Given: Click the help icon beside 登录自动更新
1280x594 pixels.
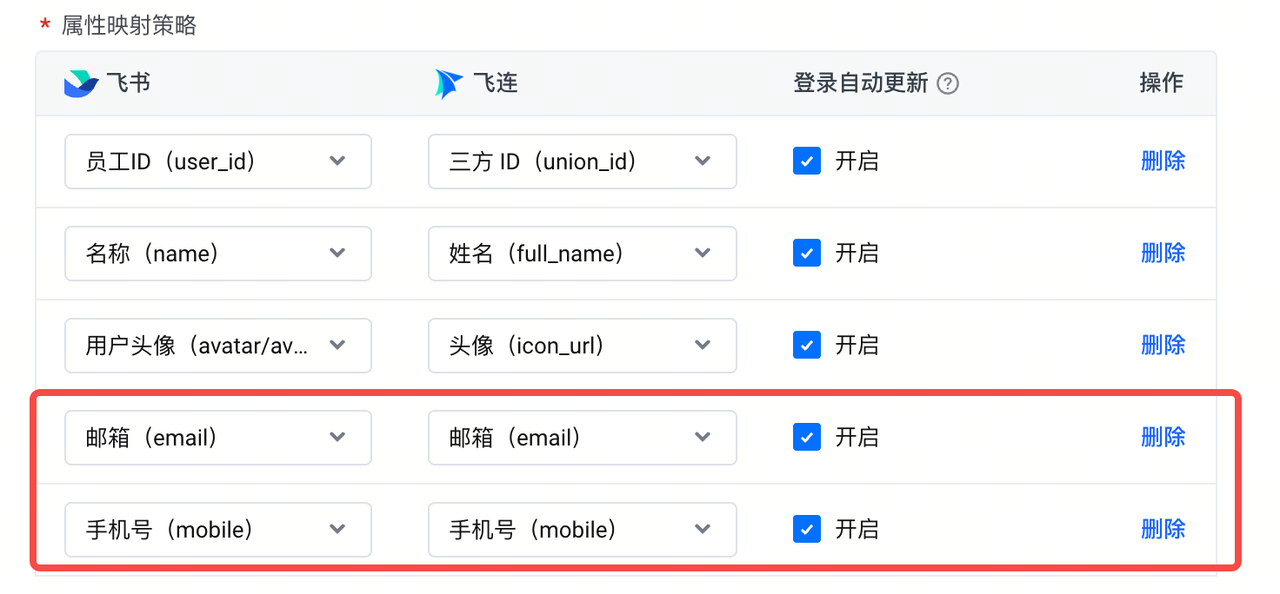Looking at the screenshot, I should pyautogui.click(x=948, y=84).
